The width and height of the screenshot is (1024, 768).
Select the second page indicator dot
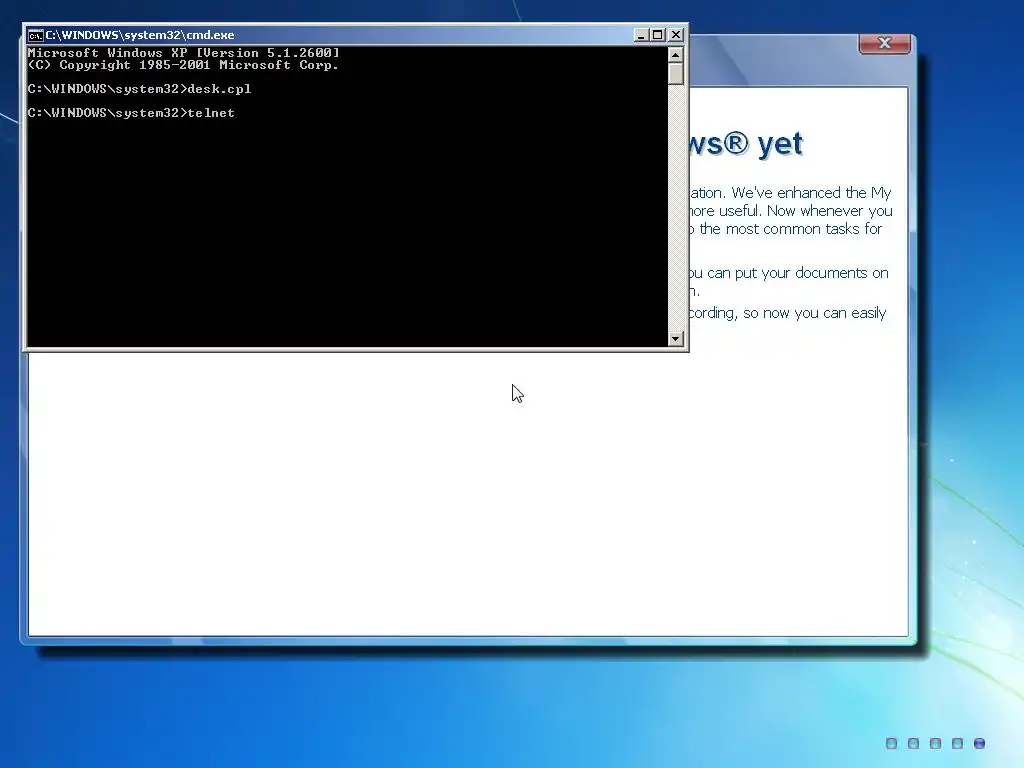pyautogui.click(x=914, y=743)
